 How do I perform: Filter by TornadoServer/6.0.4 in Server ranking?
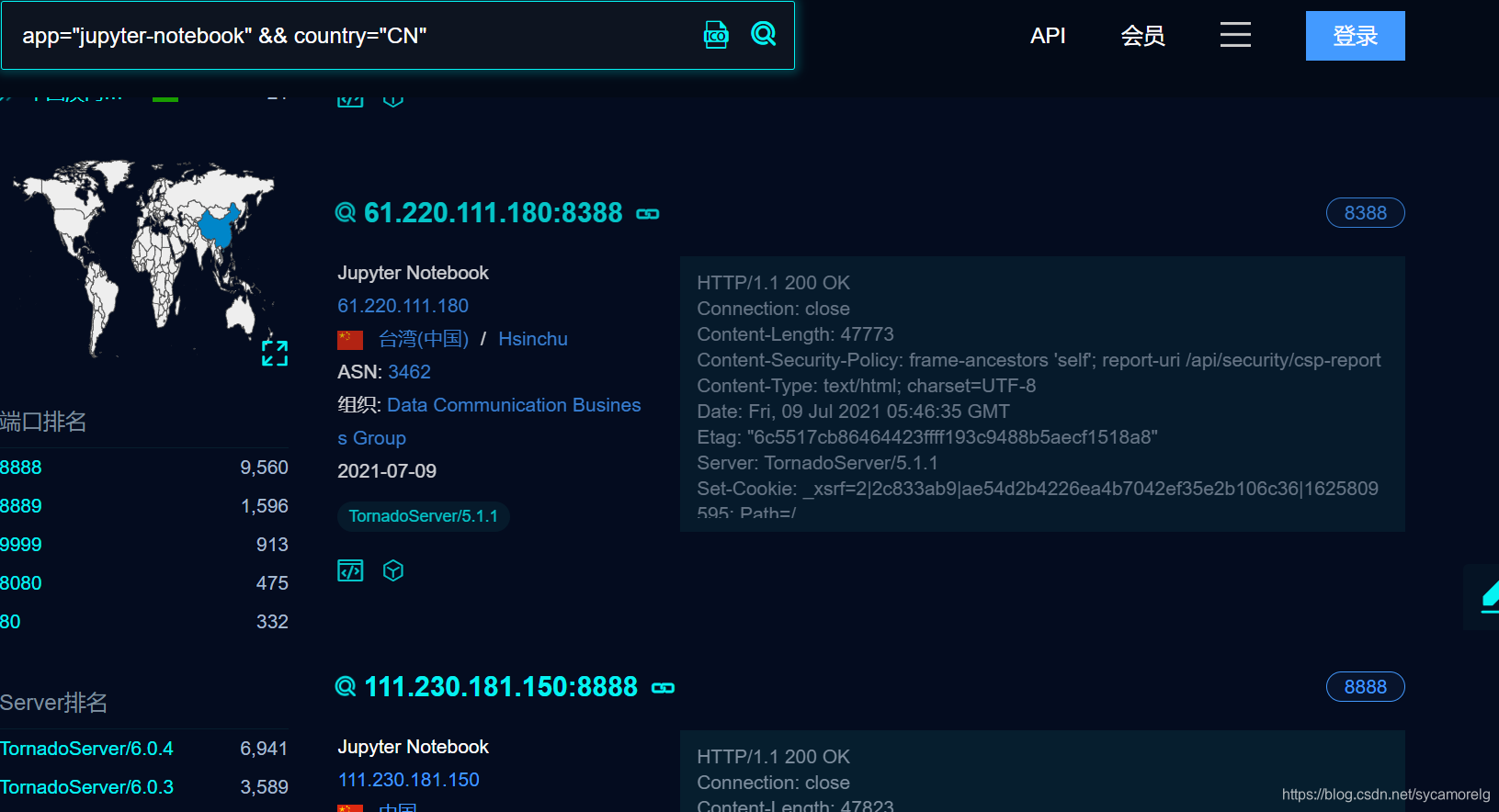coord(86,749)
